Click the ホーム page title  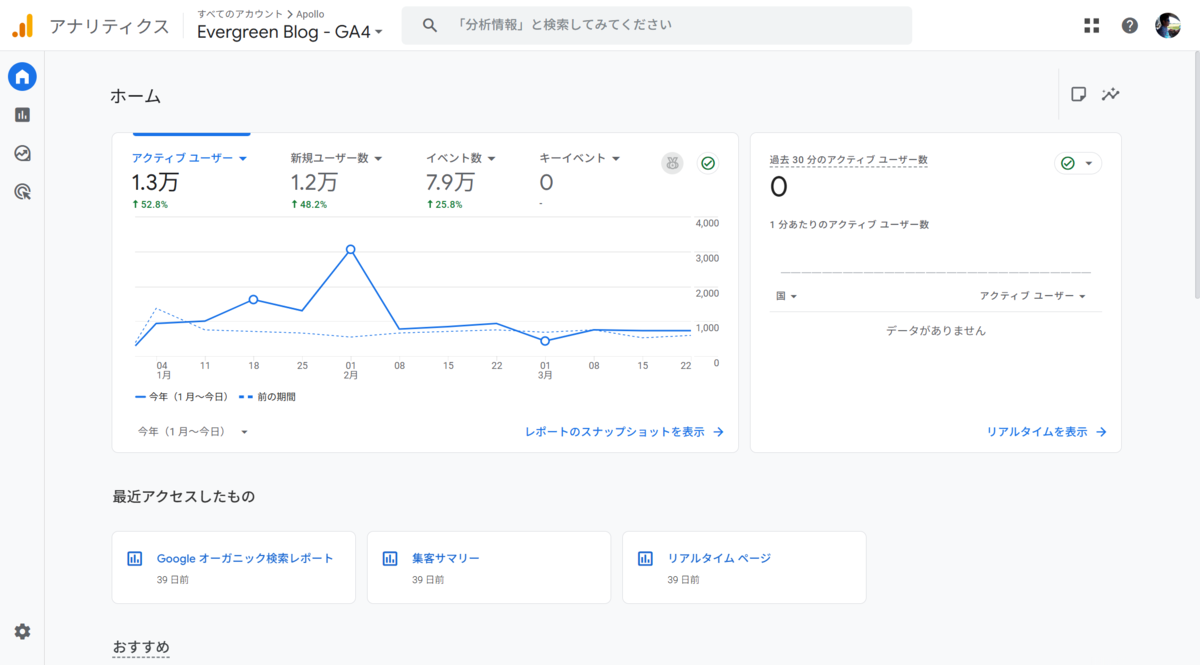[136, 97]
